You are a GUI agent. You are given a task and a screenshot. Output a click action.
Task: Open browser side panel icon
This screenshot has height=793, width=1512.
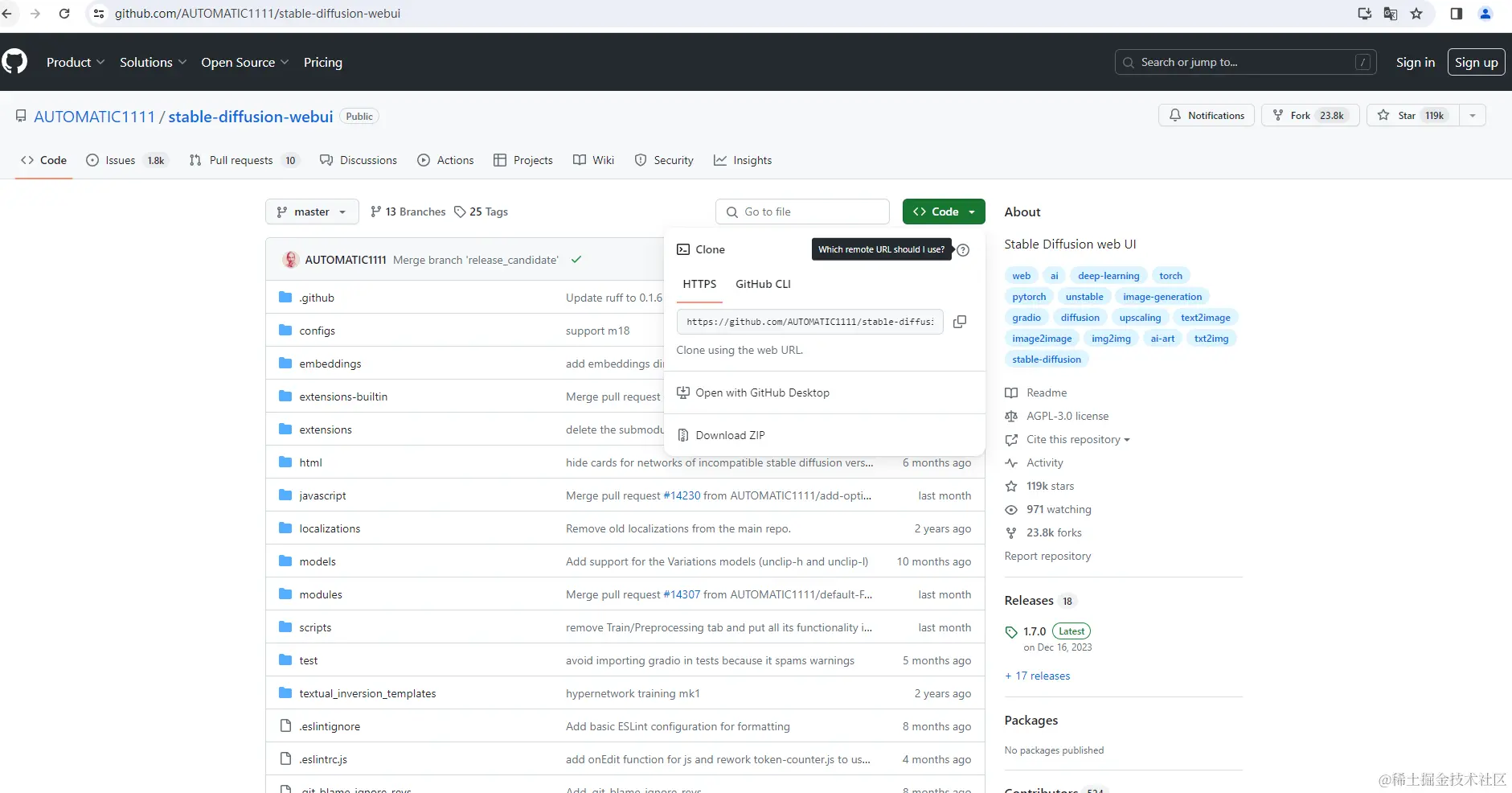tap(1456, 14)
